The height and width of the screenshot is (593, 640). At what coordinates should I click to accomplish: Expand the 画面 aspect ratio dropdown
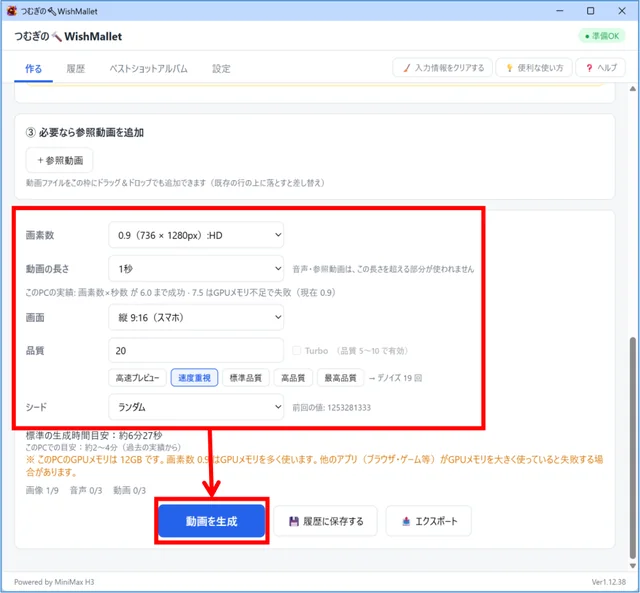[196, 317]
